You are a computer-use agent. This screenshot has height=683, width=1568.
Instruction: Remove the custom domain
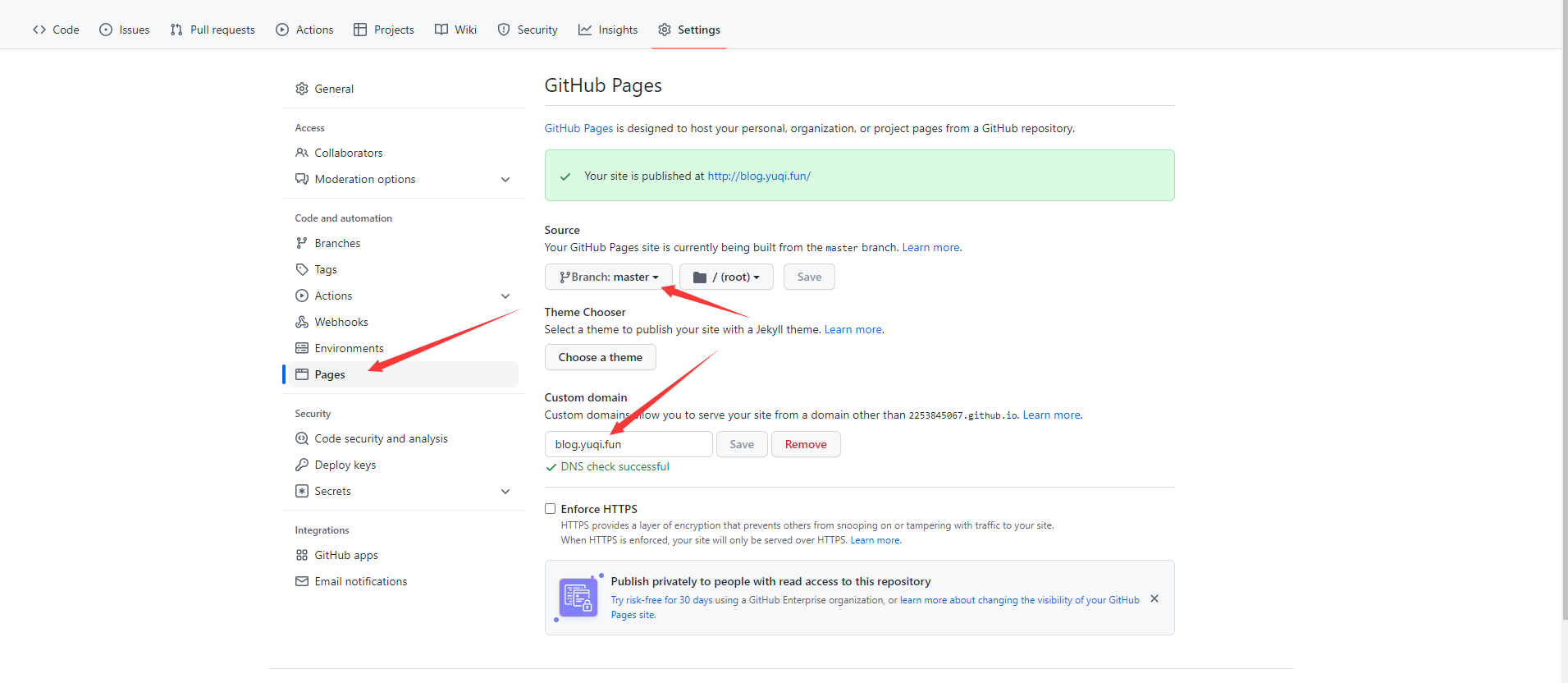coord(805,444)
